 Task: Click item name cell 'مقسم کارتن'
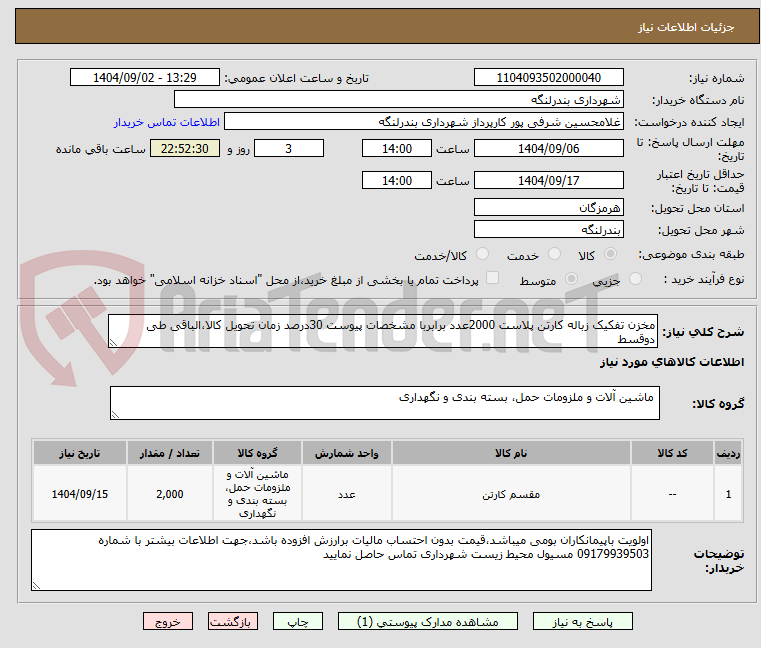(511, 494)
